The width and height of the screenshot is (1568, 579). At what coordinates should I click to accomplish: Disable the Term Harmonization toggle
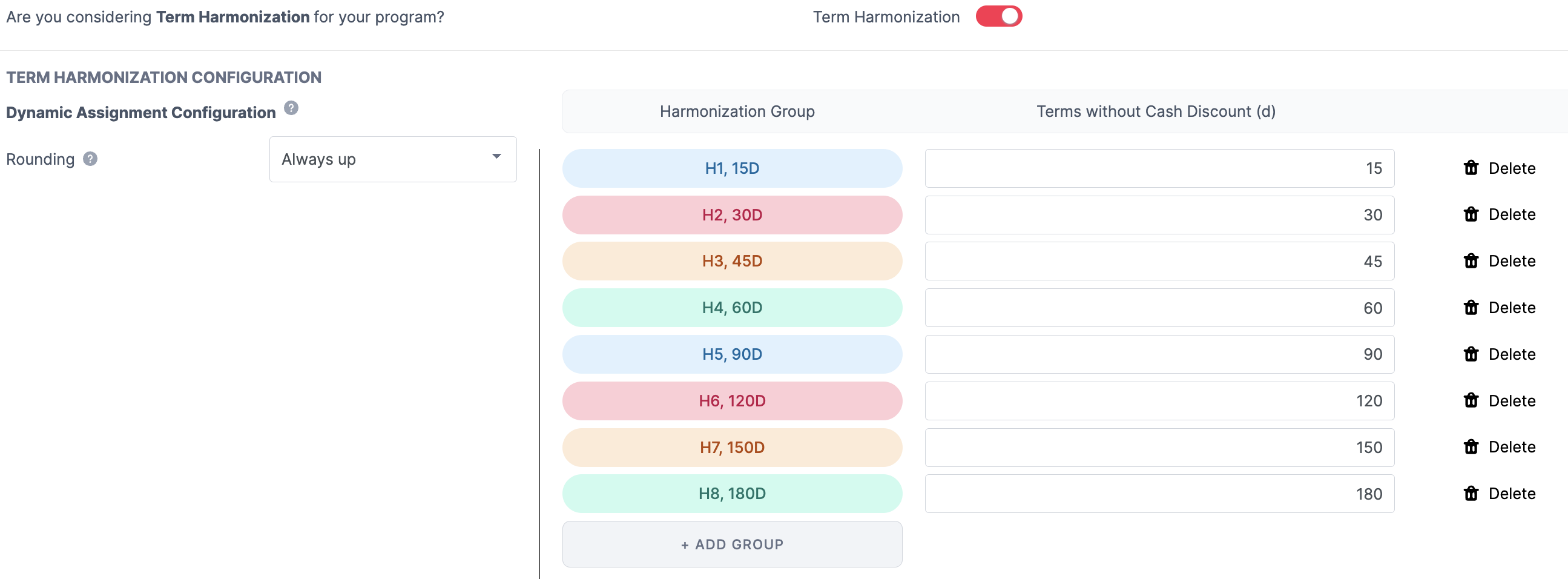click(998, 16)
